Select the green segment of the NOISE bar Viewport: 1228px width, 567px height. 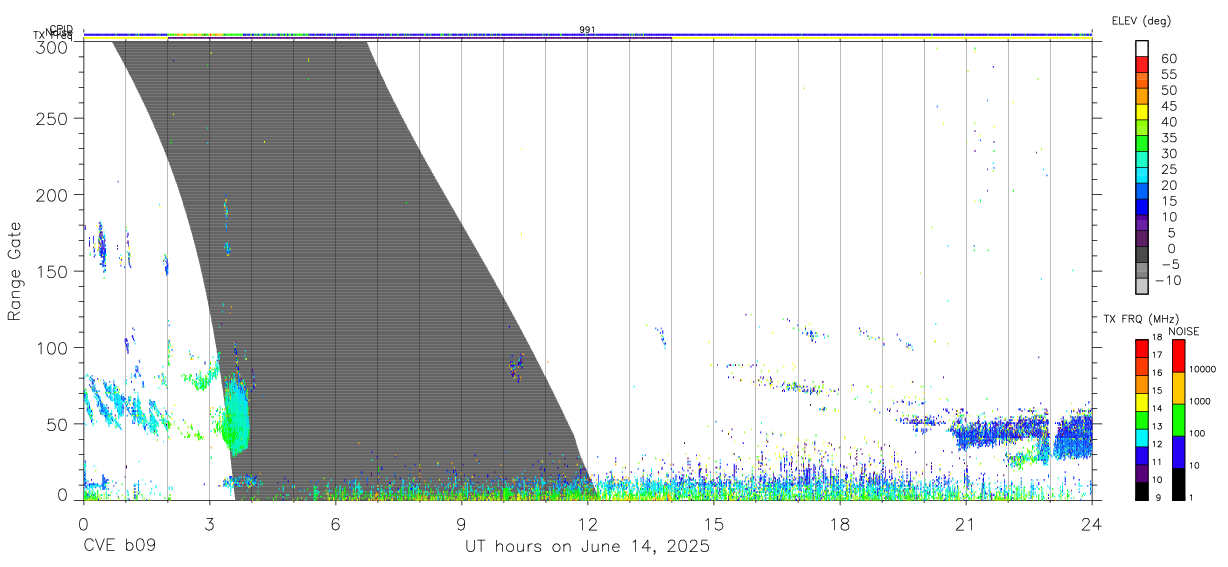pos(1178,420)
